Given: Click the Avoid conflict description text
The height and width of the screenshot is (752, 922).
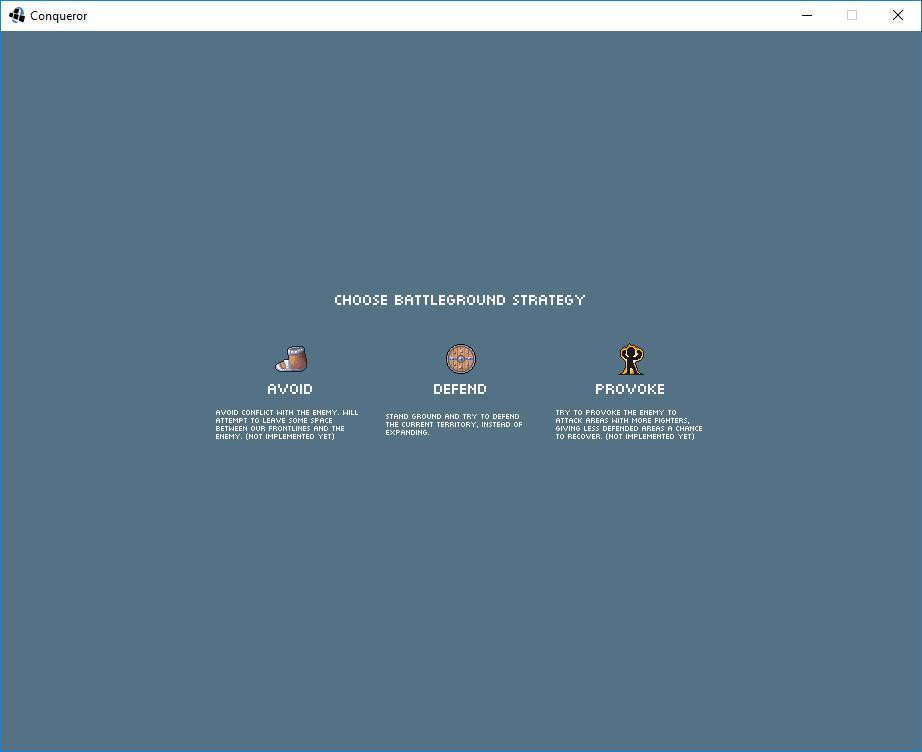Looking at the screenshot, I should point(286,425).
